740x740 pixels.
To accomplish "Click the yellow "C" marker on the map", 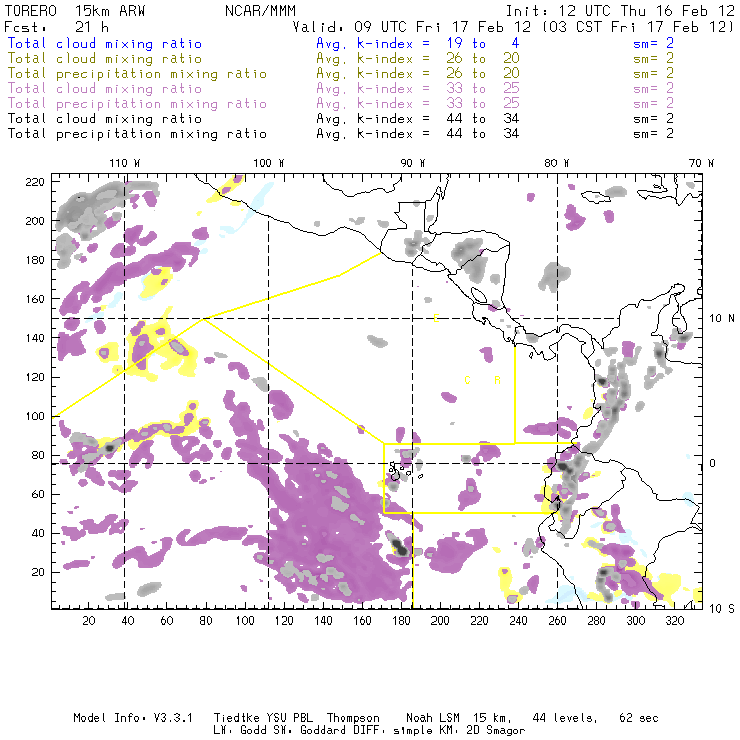I will point(467,380).
